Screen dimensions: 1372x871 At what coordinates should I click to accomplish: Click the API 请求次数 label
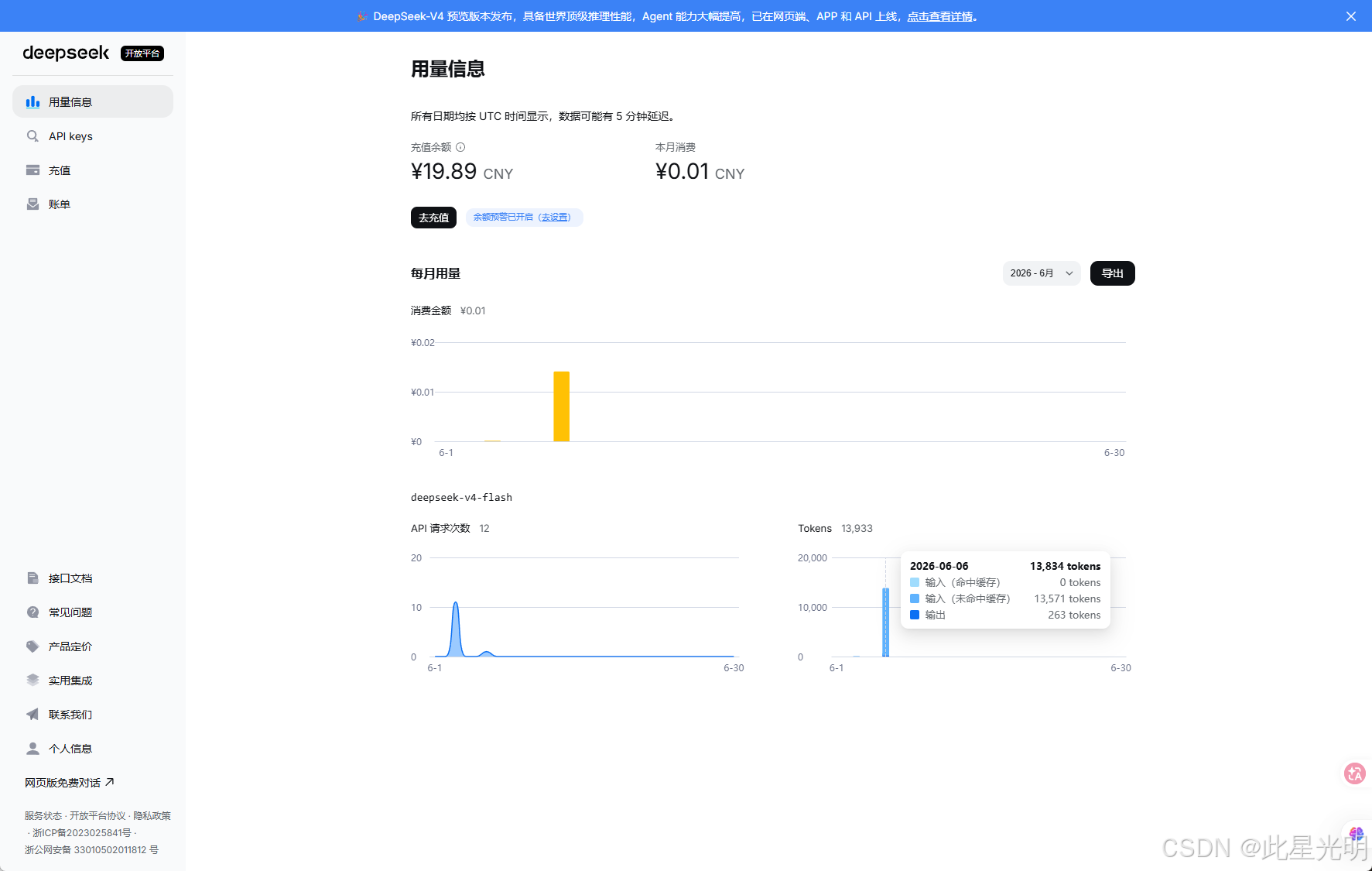pyautogui.click(x=440, y=528)
